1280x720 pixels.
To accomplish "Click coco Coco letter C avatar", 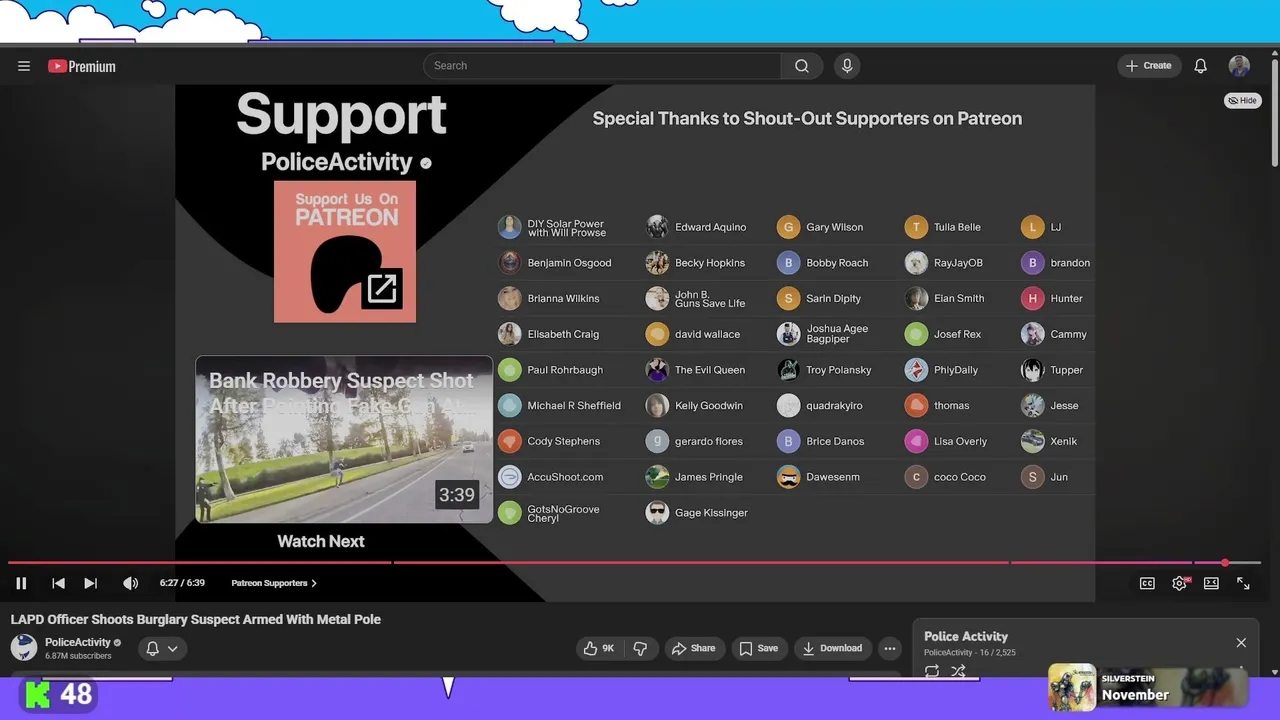I will coord(916,477).
